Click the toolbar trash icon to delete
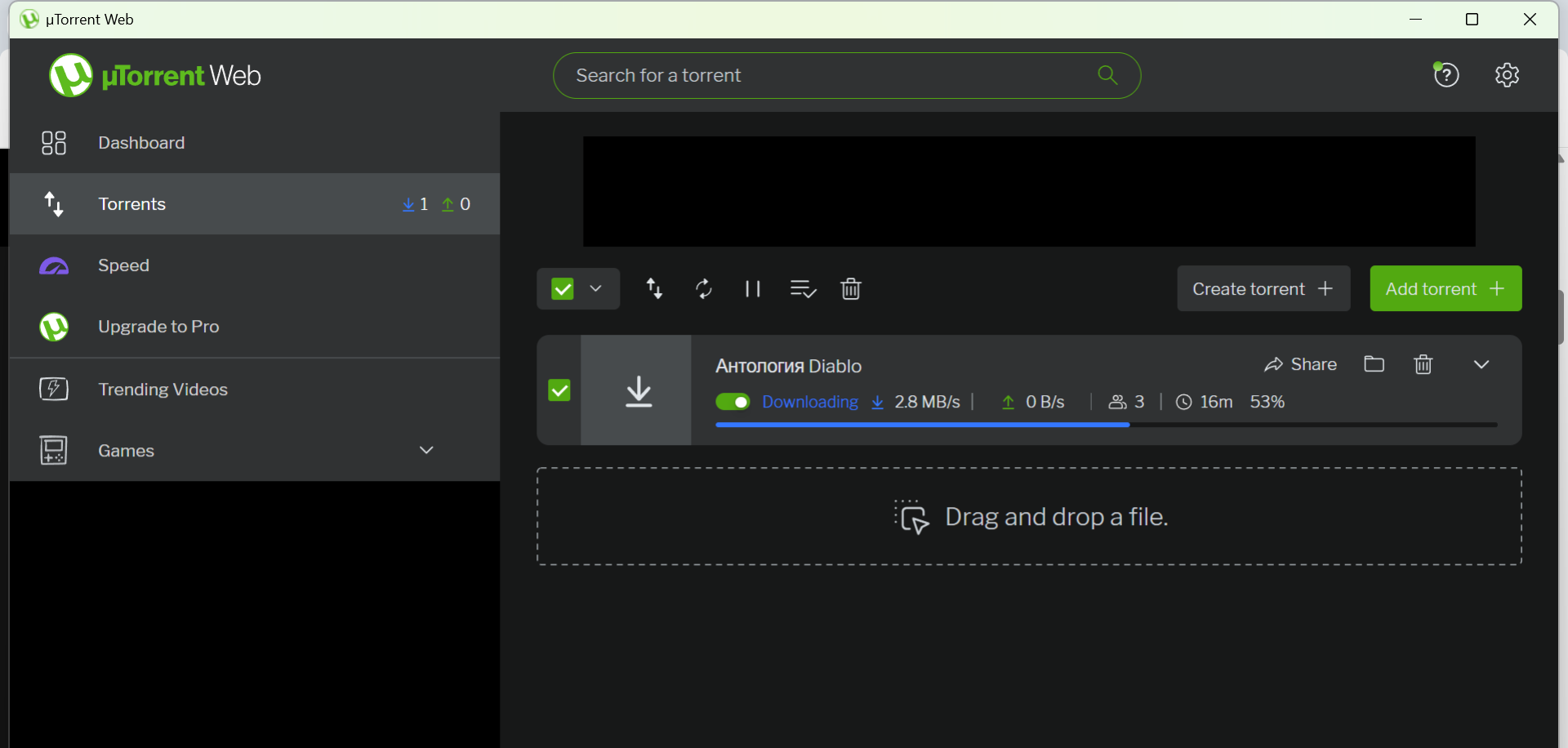The image size is (1568, 748). coord(850,289)
